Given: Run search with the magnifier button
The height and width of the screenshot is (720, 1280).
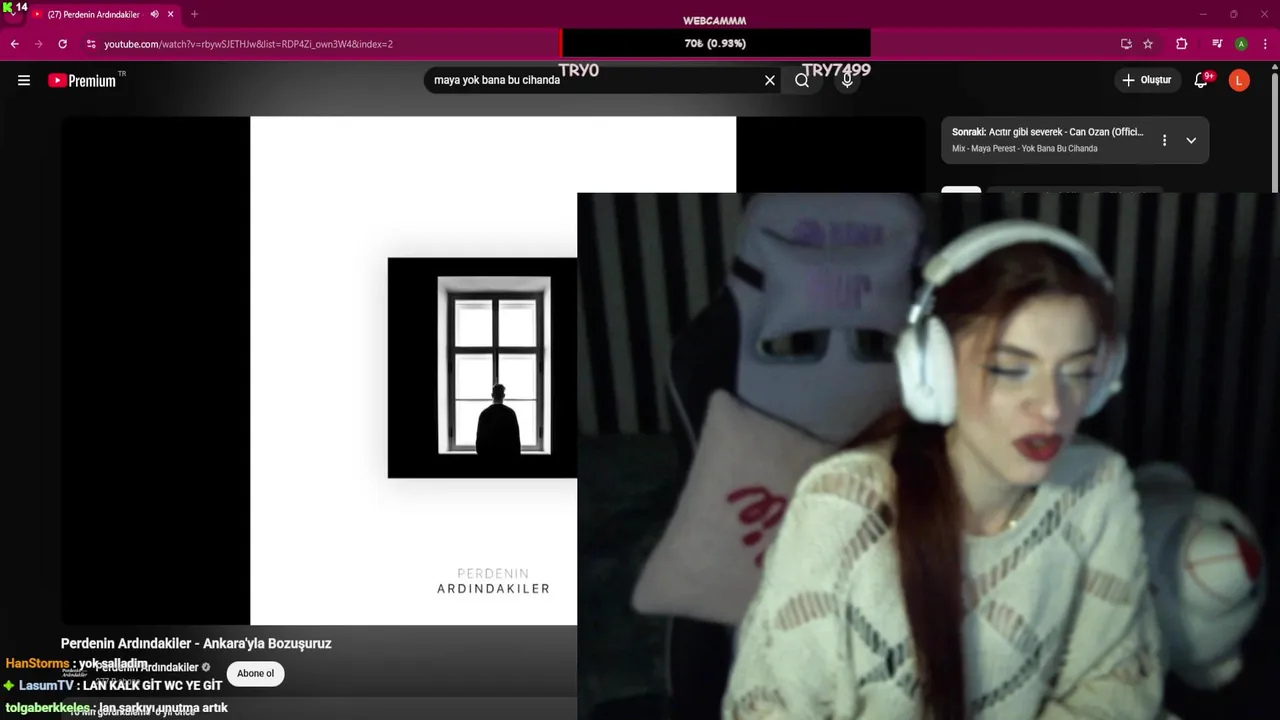Looking at the screenshot, I should point(802,80).
